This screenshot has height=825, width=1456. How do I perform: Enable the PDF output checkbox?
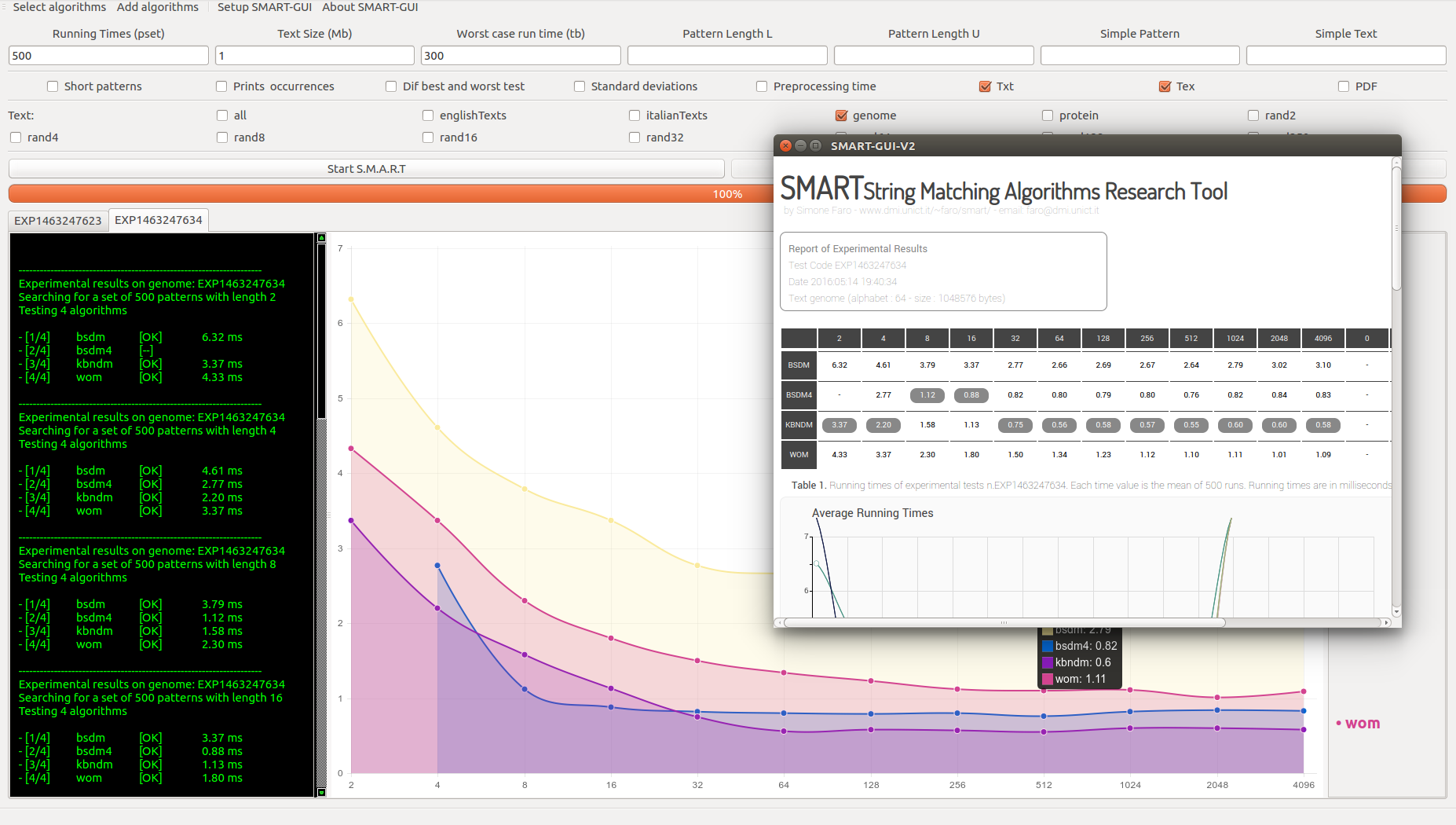point(1344,86)
